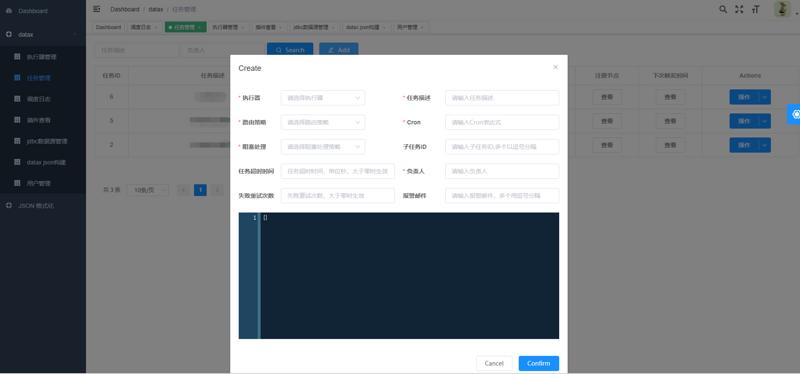The width and height of the screenshot is (800, 374).
Task: Click the 任务管理 grid icon in sidebar
Action: click(17, 78)
